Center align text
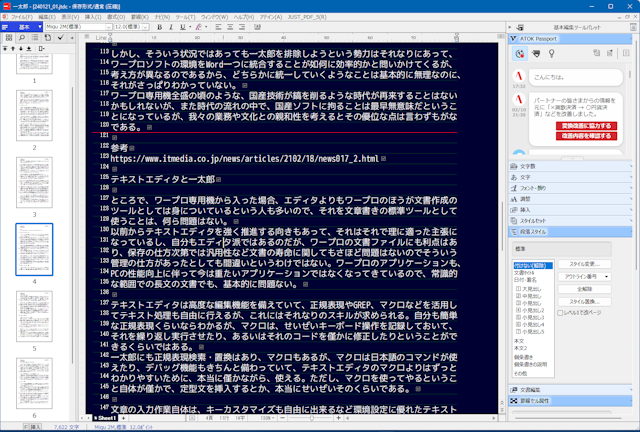The height and width of the screenshot is (432, 640). [x=230, y=27]
